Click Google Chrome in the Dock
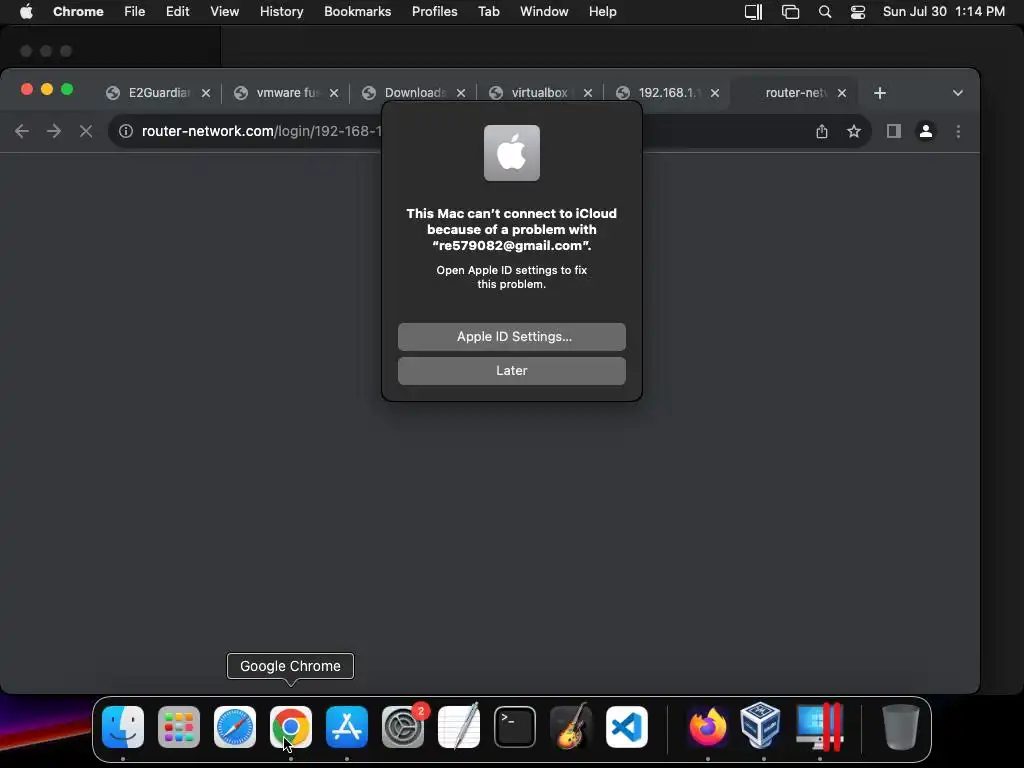 291,726
